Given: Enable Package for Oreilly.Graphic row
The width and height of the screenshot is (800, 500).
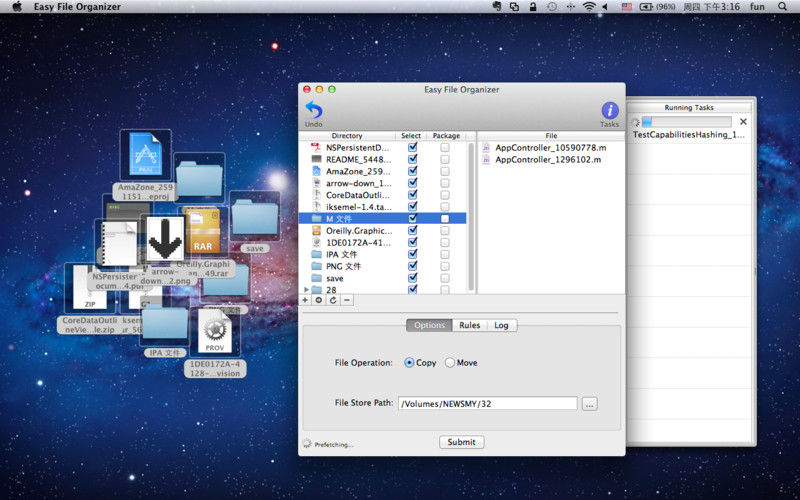Looking at the screenshot, I should (445, 231).
